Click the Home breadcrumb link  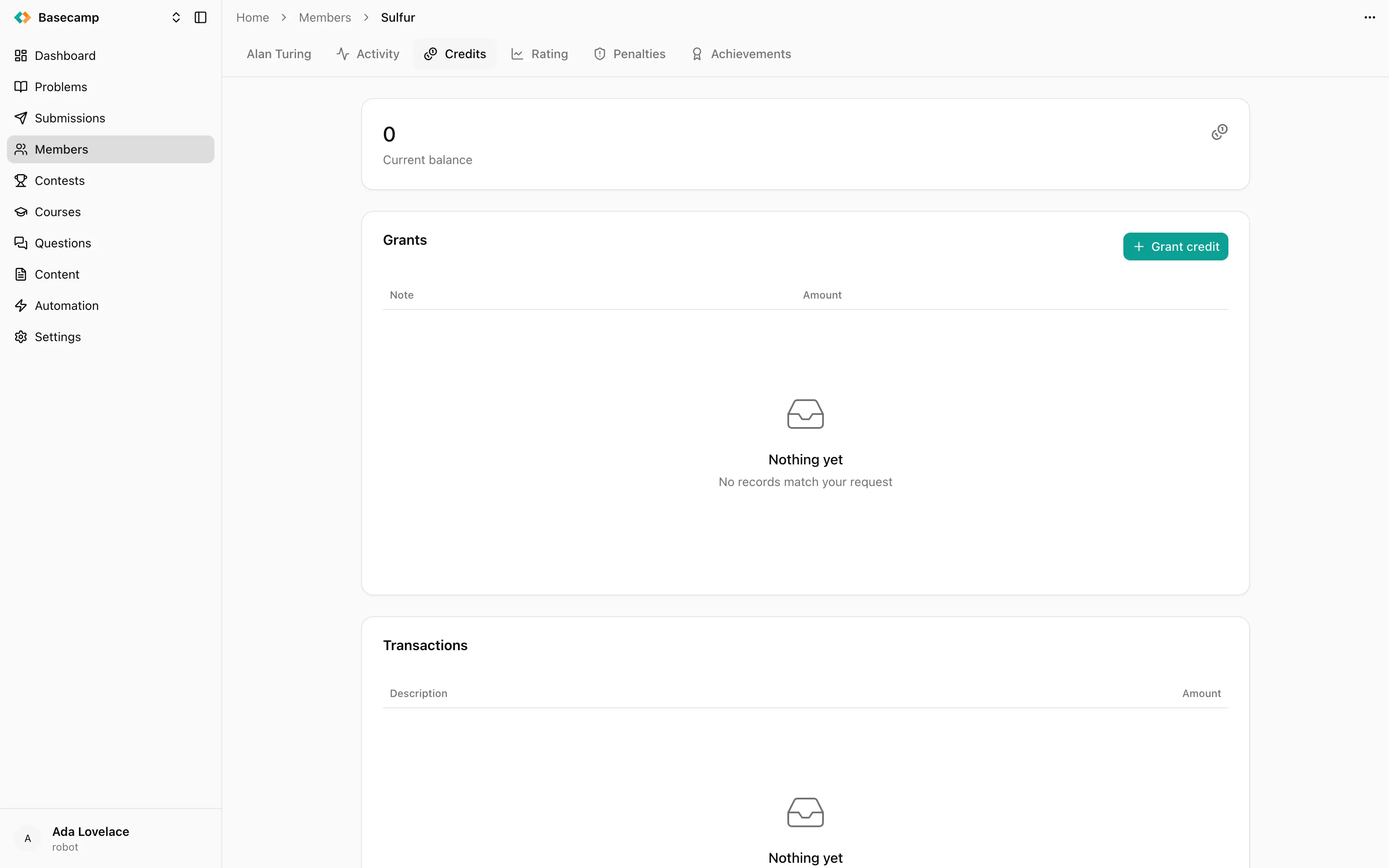coord(253,18)
